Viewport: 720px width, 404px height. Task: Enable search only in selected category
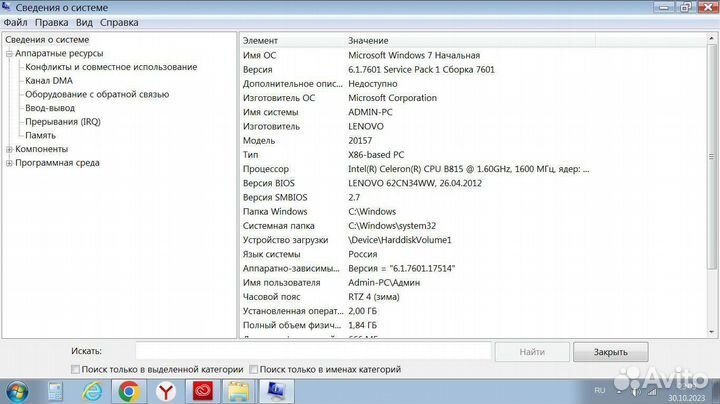tap(75, 369)
